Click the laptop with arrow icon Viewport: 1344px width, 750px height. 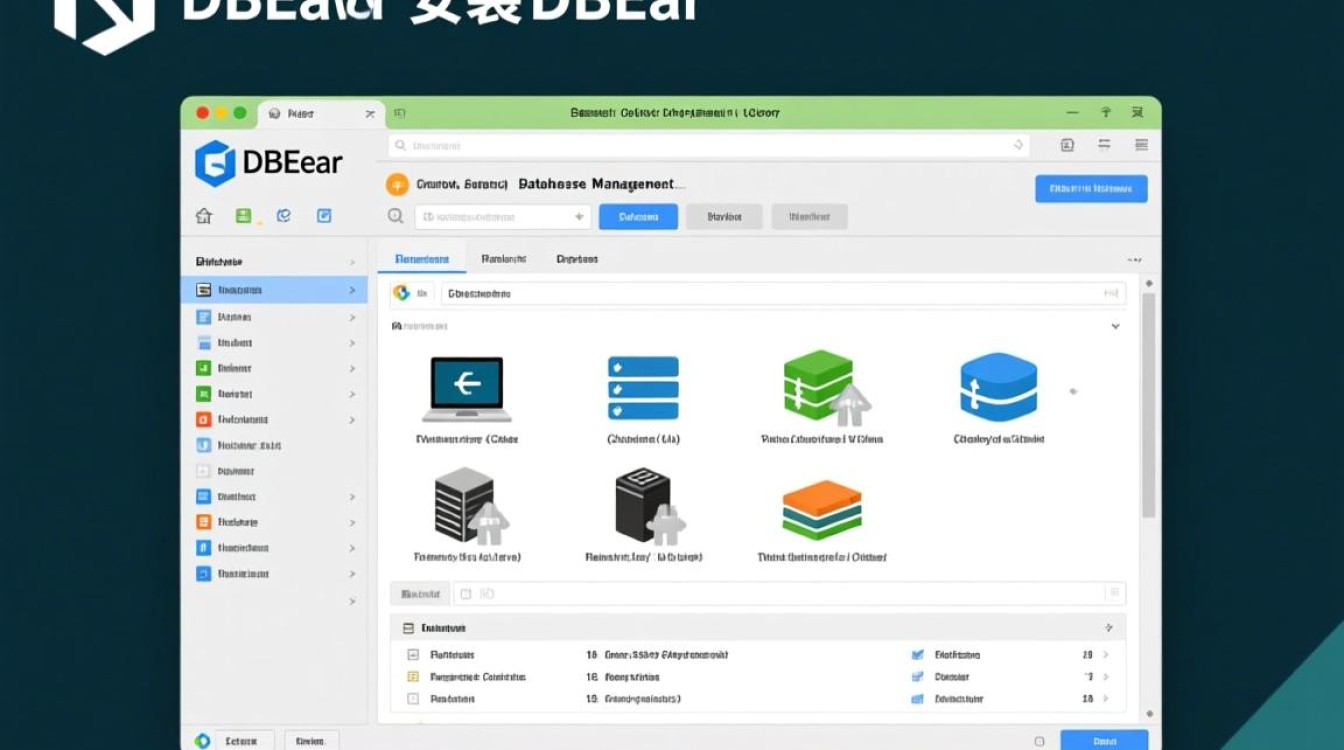466,389
